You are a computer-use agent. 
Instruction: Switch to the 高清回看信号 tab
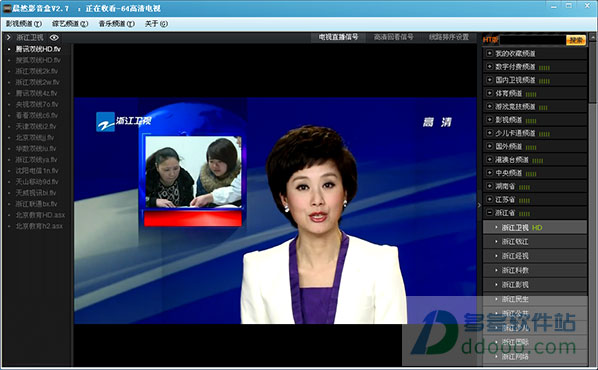393,37
